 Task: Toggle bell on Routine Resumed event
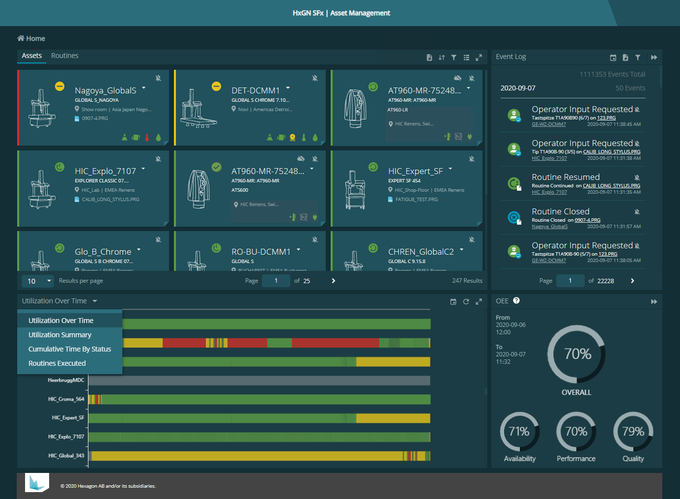pyautogui.click(x=637, y=177)
